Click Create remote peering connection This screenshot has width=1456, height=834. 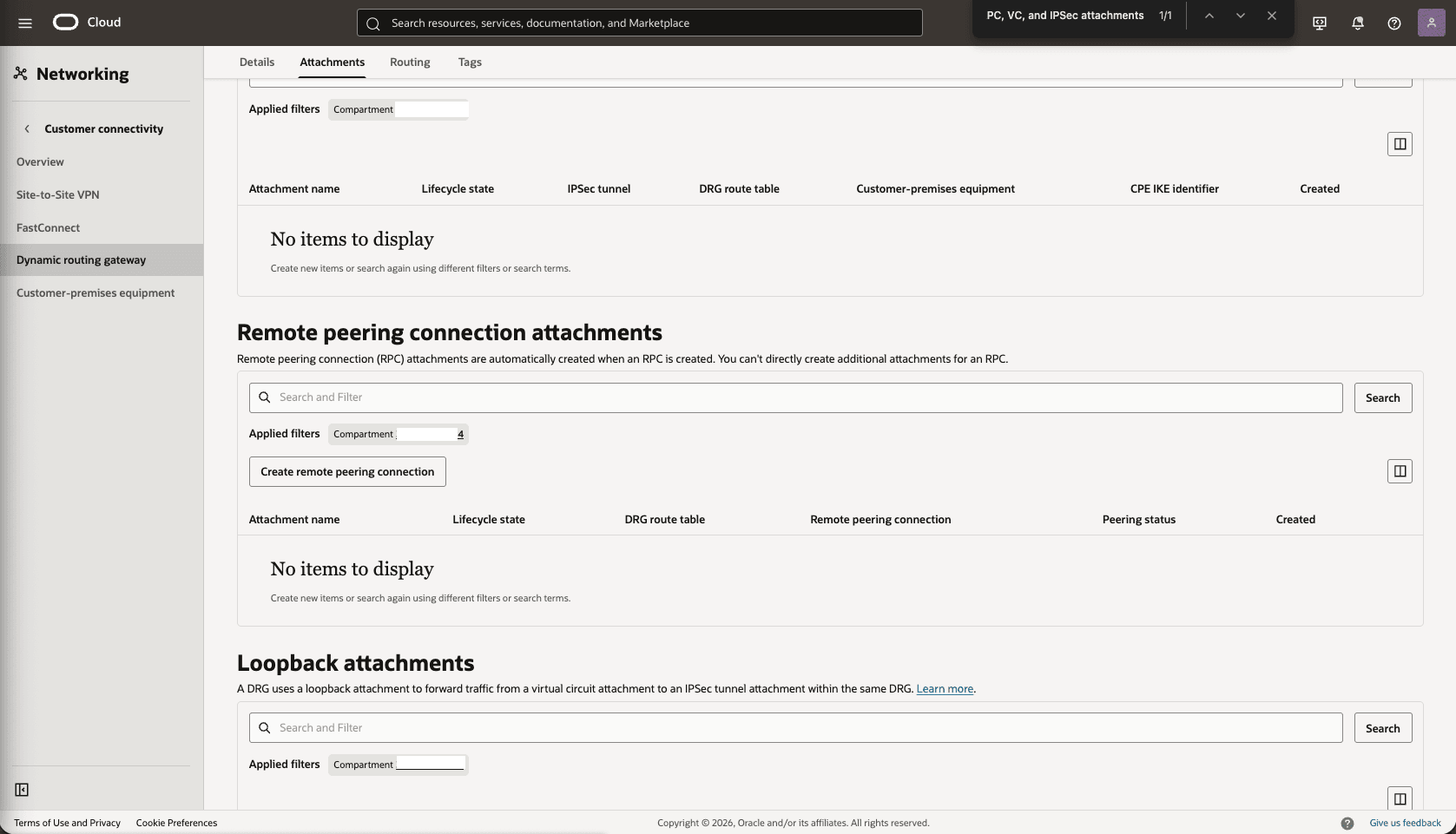(346, 471)
